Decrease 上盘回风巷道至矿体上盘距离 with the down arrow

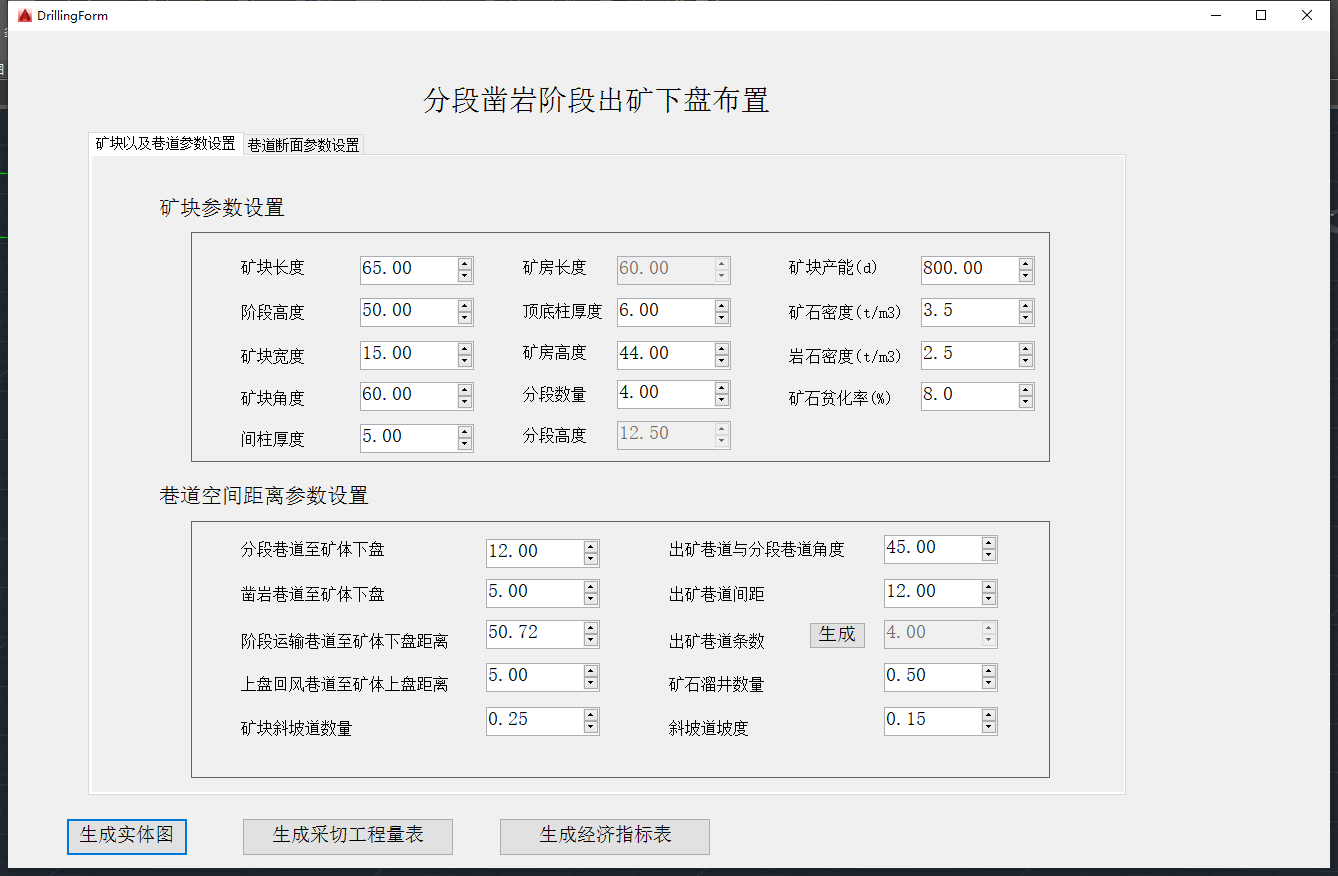click(x=591, y=684)
